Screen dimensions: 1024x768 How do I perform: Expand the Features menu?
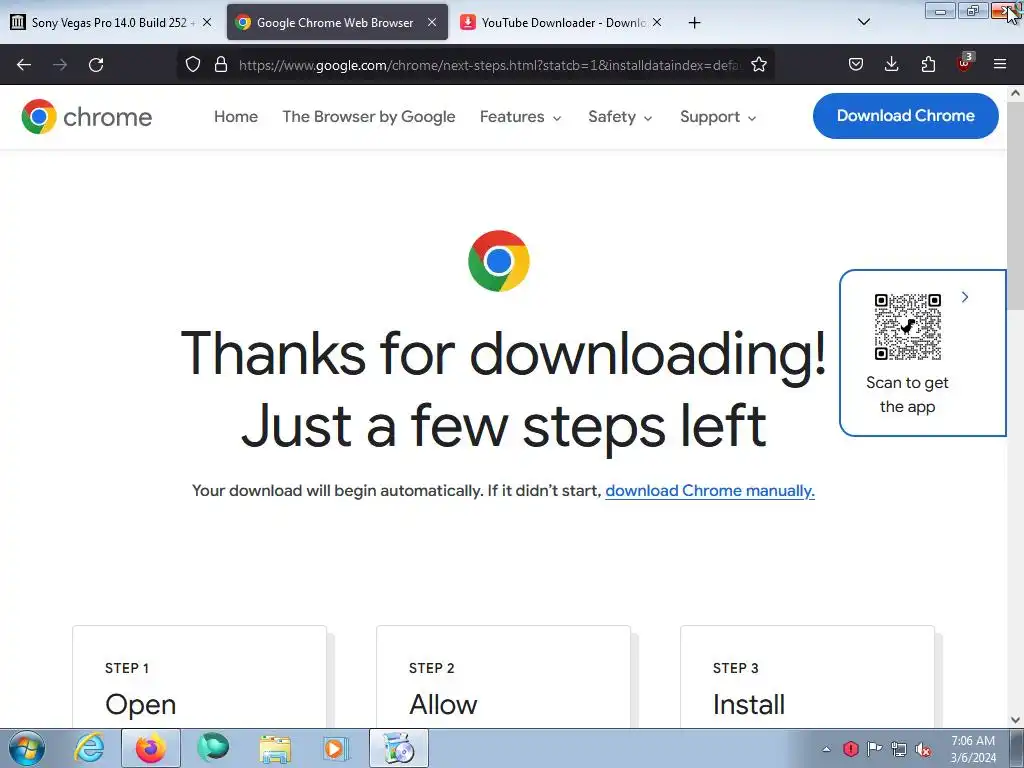click(x=520, y=117)
